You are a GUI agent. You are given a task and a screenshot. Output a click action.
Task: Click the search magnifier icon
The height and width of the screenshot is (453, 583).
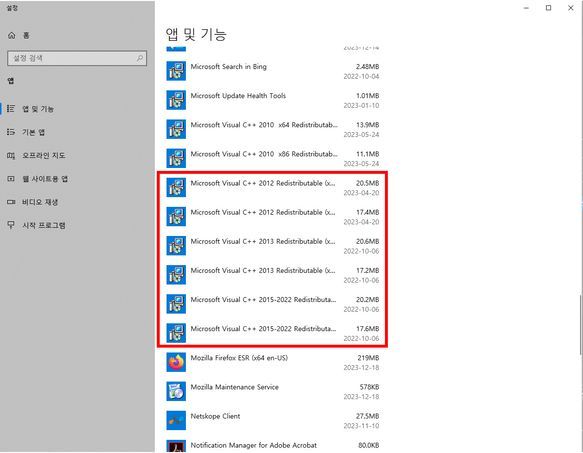[x=140, y=58]
